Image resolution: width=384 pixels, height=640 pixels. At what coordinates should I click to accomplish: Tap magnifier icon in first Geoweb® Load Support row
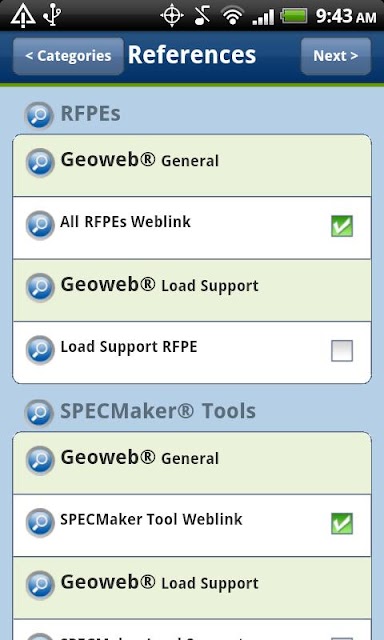coord(40,288)
